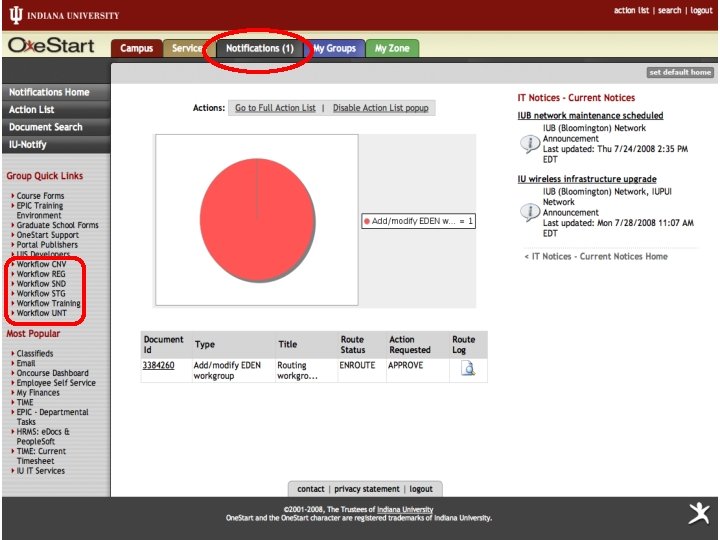The image size is (720, 540).
Task: Open Graduate School Forms quick link
Action: click(57, 225)
